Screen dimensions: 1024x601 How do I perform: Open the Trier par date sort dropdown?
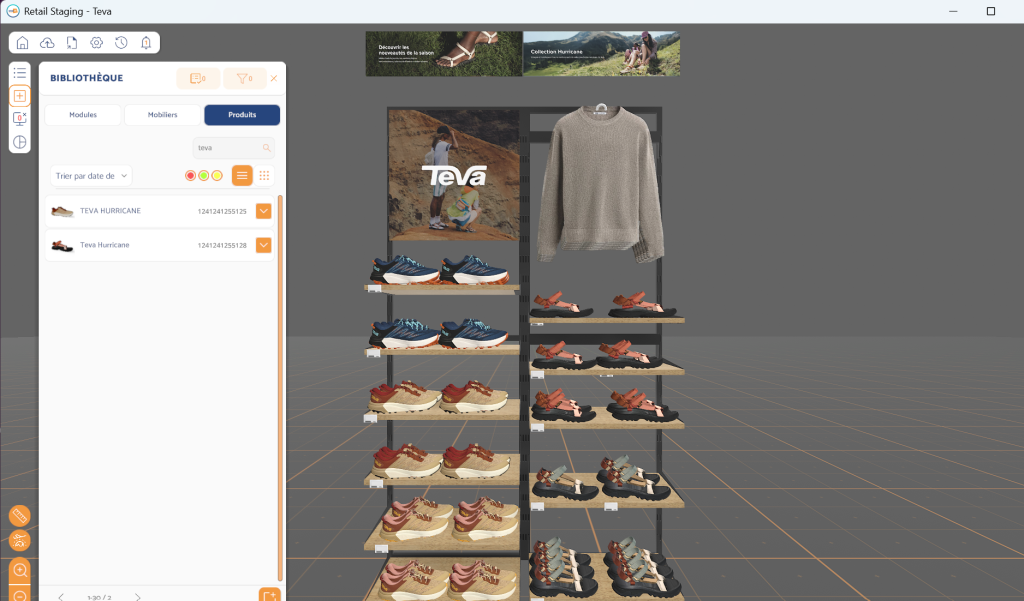pyautogui.click(x=91, y=176)
